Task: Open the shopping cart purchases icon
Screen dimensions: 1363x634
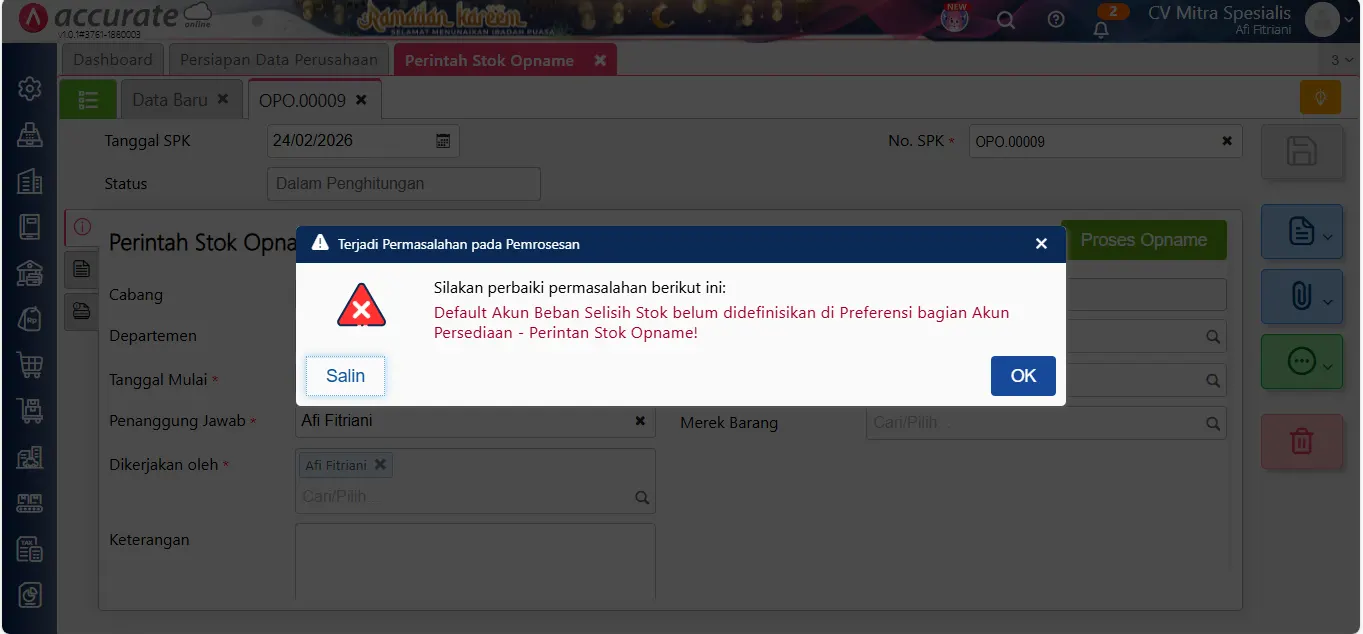Action: [x=29, y=364]
